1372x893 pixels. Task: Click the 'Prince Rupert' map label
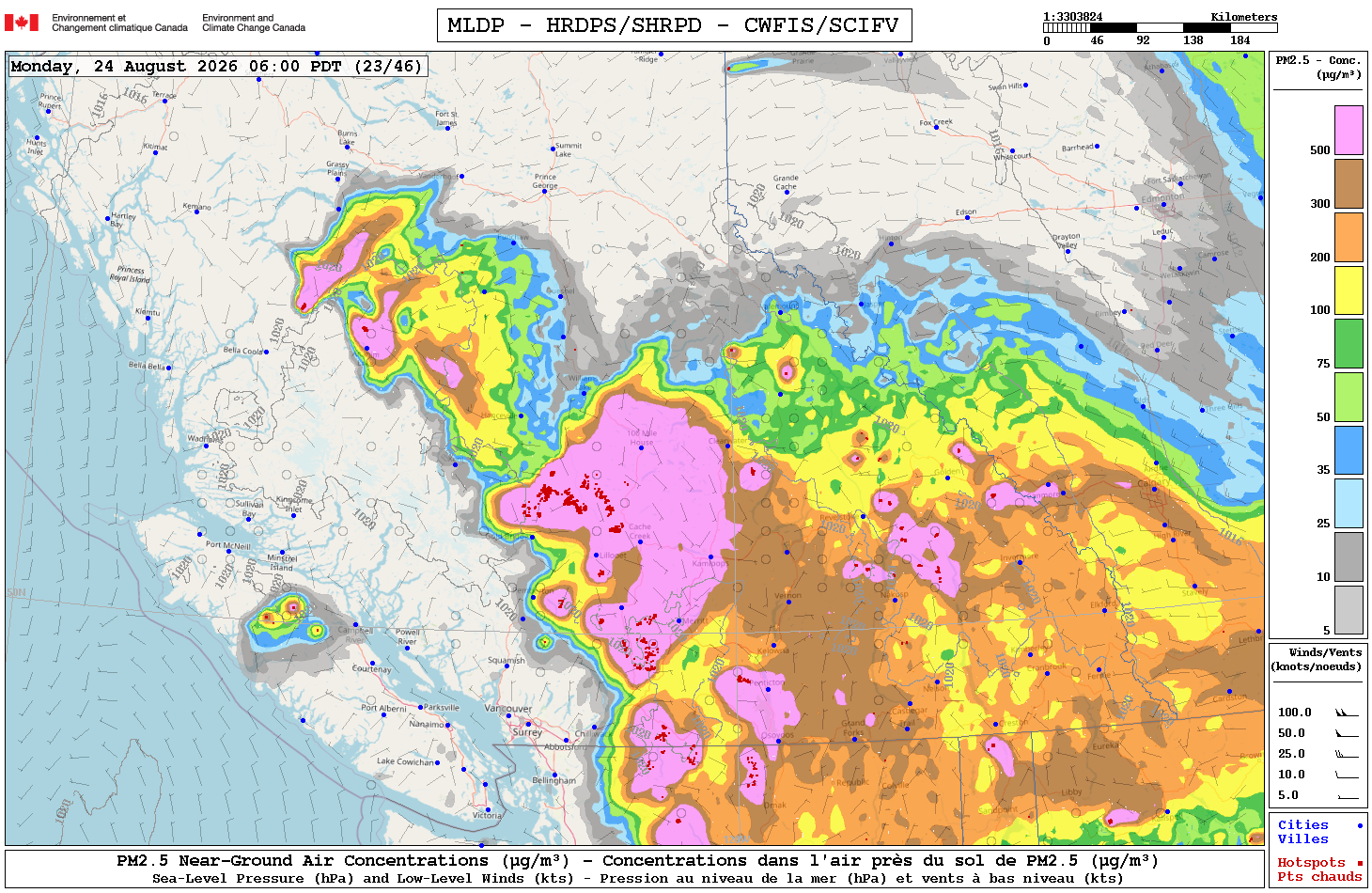51,102
